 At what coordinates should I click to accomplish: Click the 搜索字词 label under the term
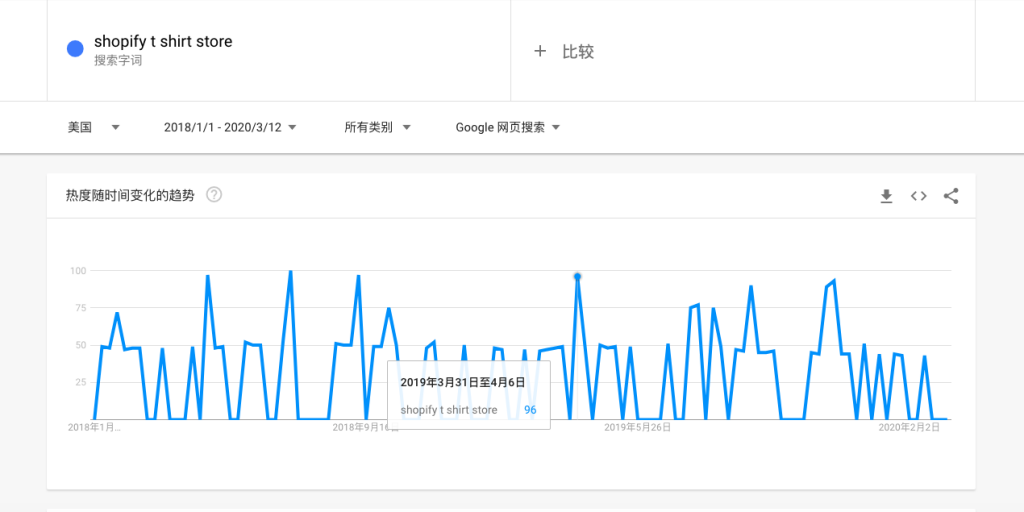[x=118, y=61]
